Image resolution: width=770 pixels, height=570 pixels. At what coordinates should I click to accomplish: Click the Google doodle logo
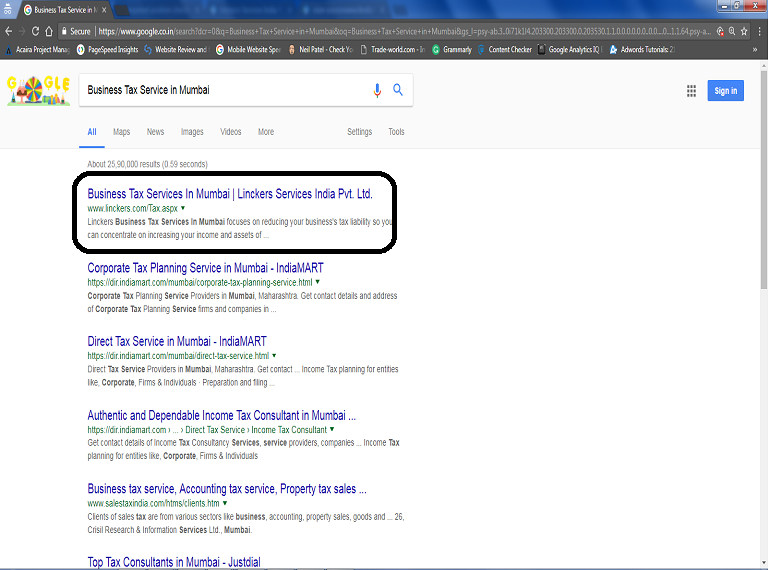38,90
